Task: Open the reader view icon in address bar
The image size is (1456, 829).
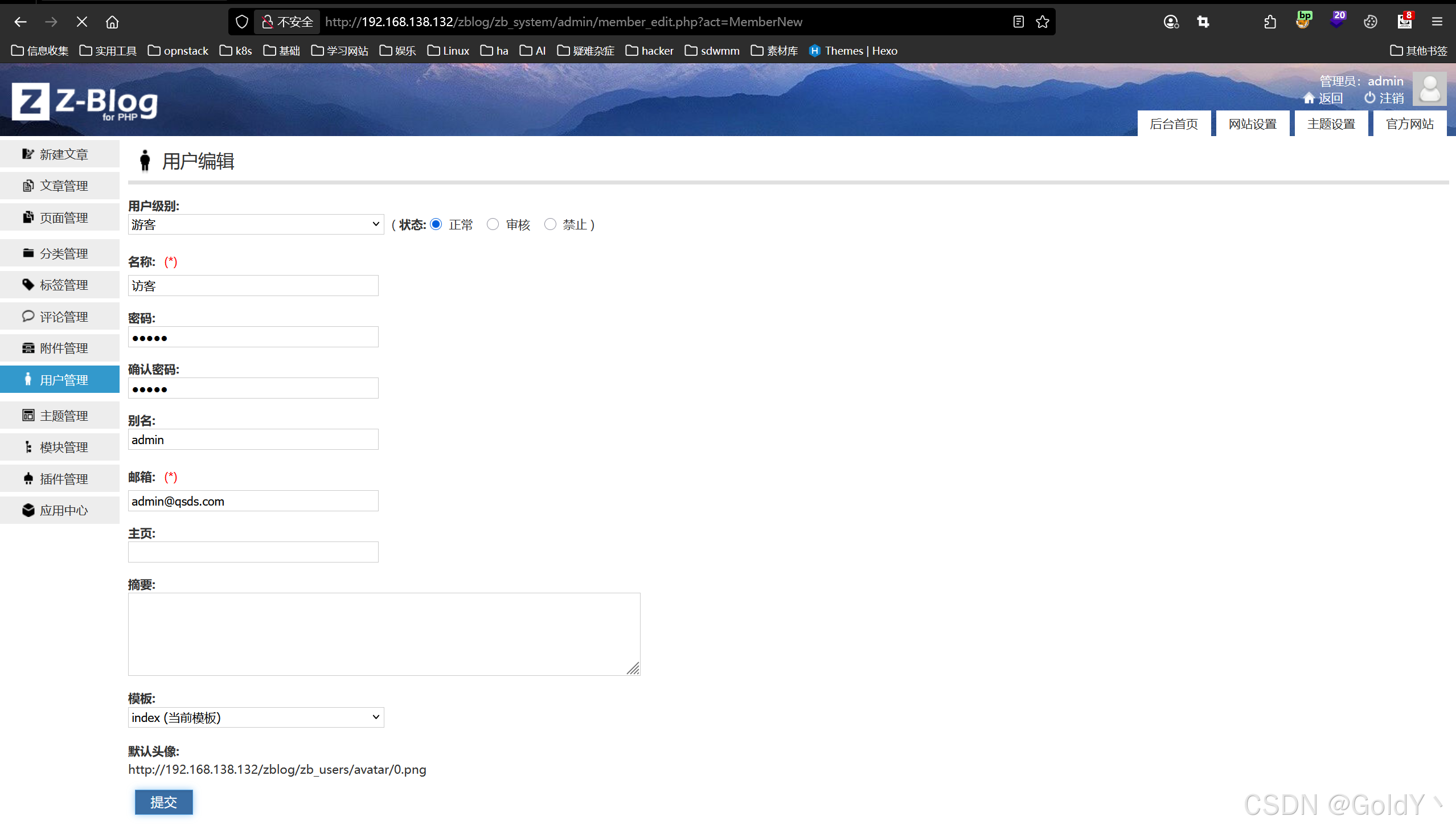Action: 1018,22
